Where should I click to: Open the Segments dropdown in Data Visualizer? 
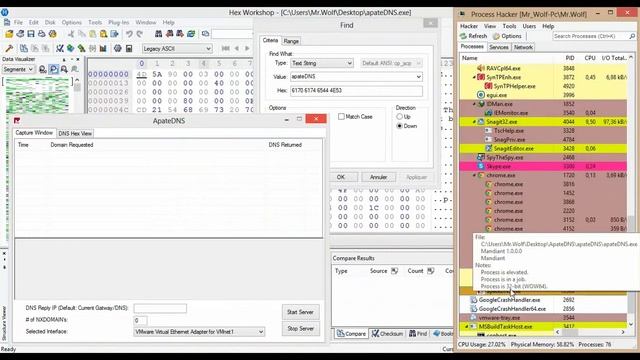click(18, 69)
